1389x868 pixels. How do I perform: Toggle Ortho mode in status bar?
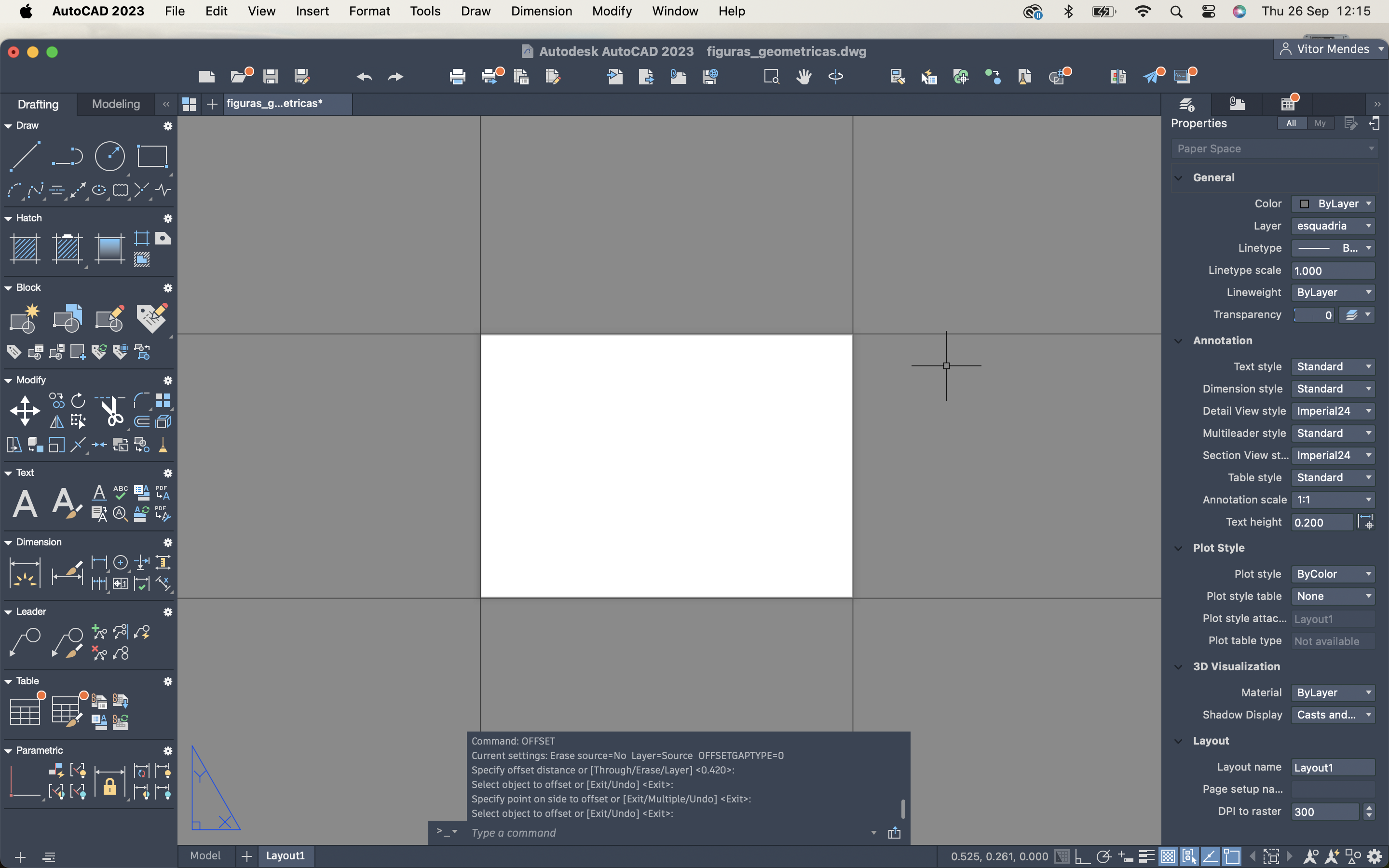[1082, 856]
